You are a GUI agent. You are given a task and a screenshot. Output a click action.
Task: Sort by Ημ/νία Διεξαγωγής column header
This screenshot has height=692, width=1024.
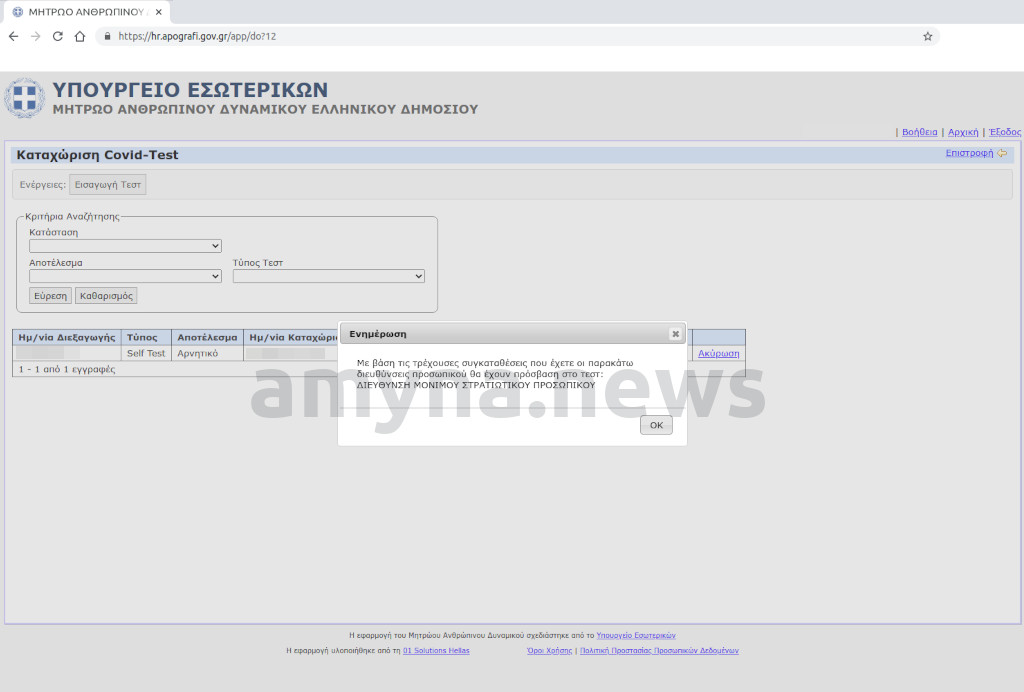coord(67,338)
